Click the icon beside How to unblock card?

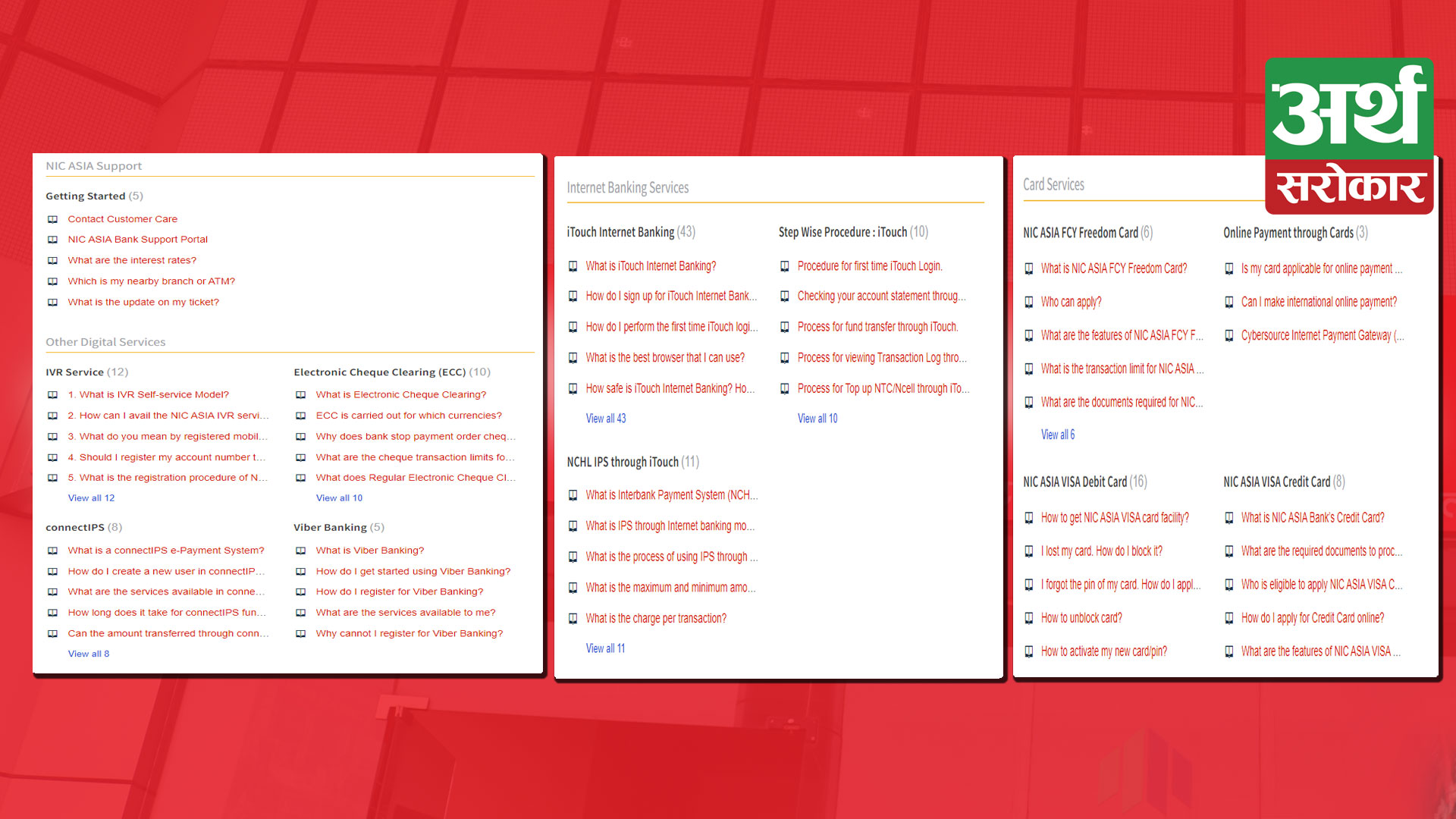pyautogui.click(x=1028, y=618)
